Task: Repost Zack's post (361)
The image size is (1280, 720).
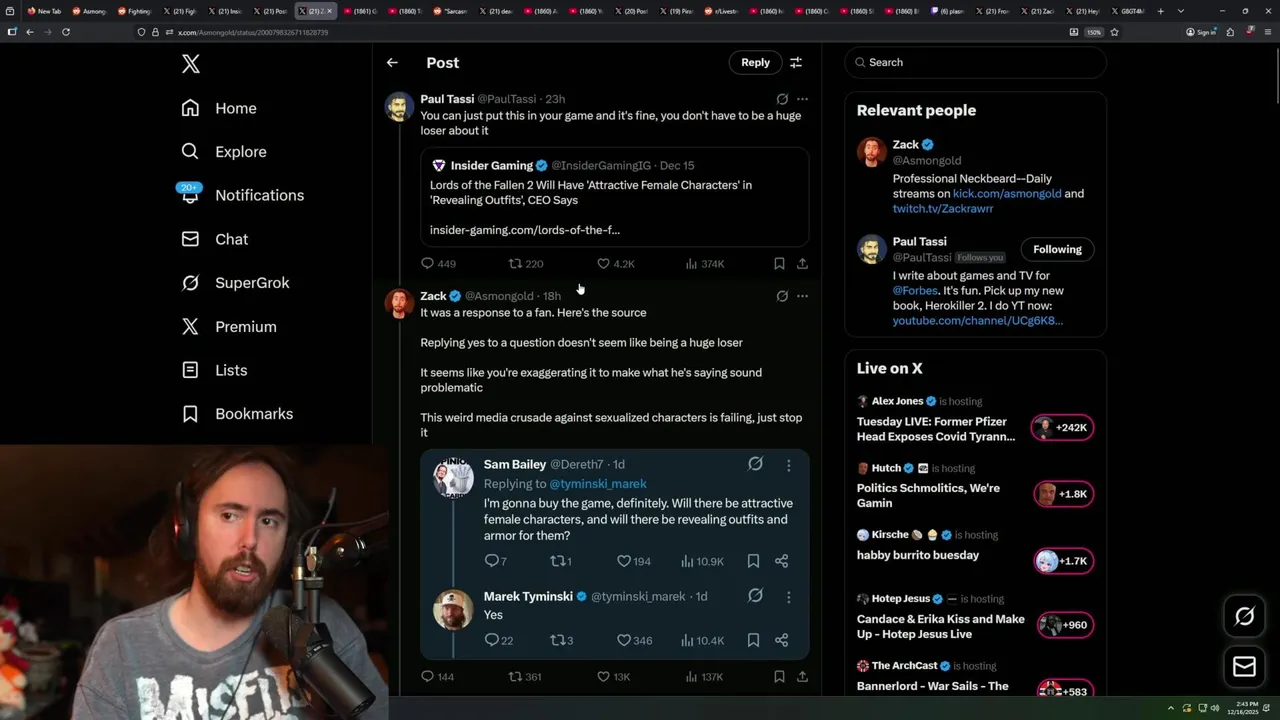Action: (526, 677)
